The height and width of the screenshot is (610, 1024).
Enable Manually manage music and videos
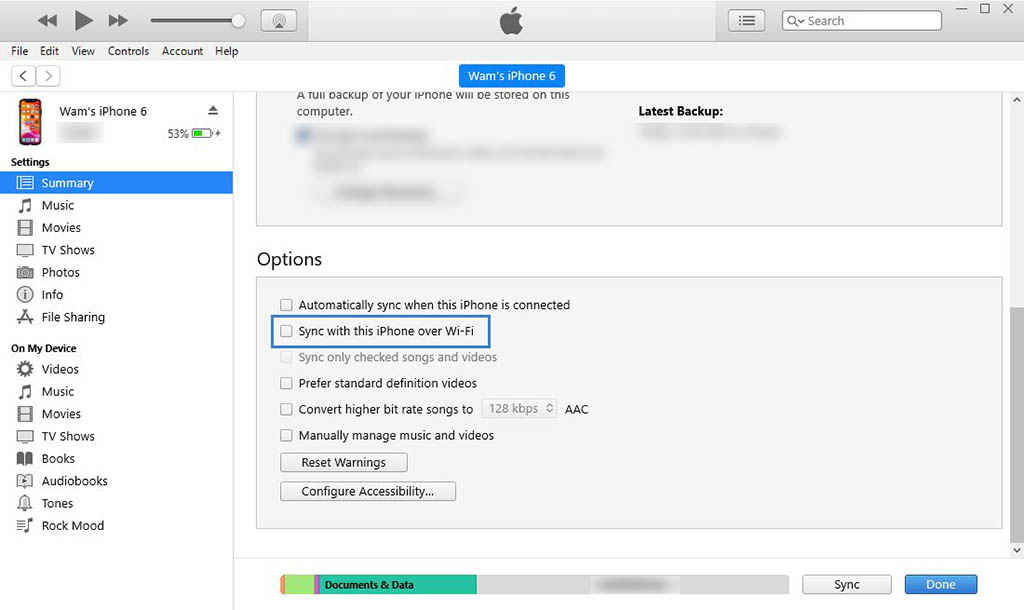click(286, 436)
